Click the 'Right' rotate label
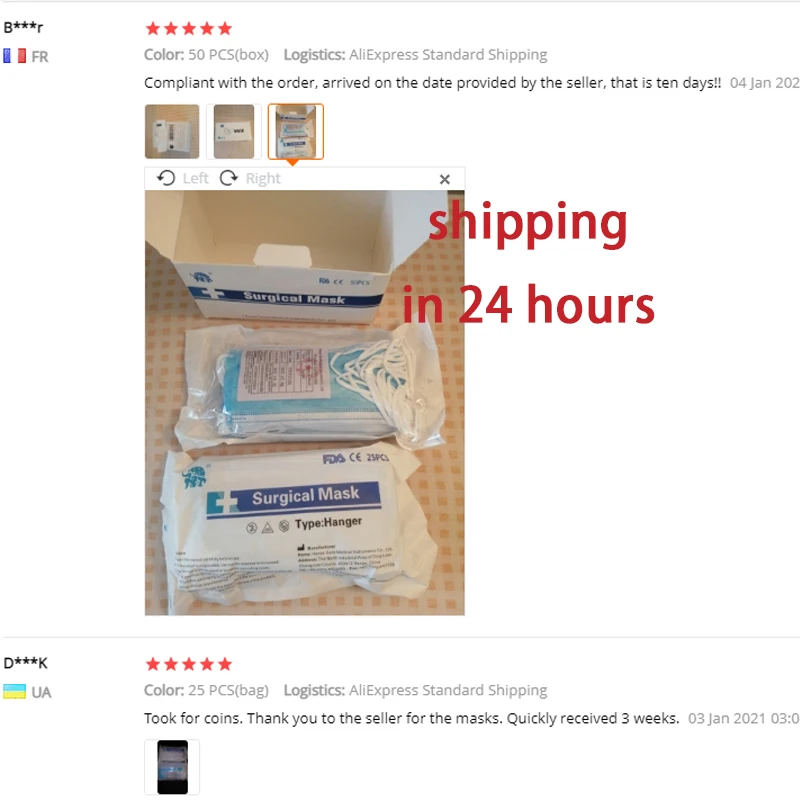Viewport: 800px width, 800px height. [x=263, y=178]
